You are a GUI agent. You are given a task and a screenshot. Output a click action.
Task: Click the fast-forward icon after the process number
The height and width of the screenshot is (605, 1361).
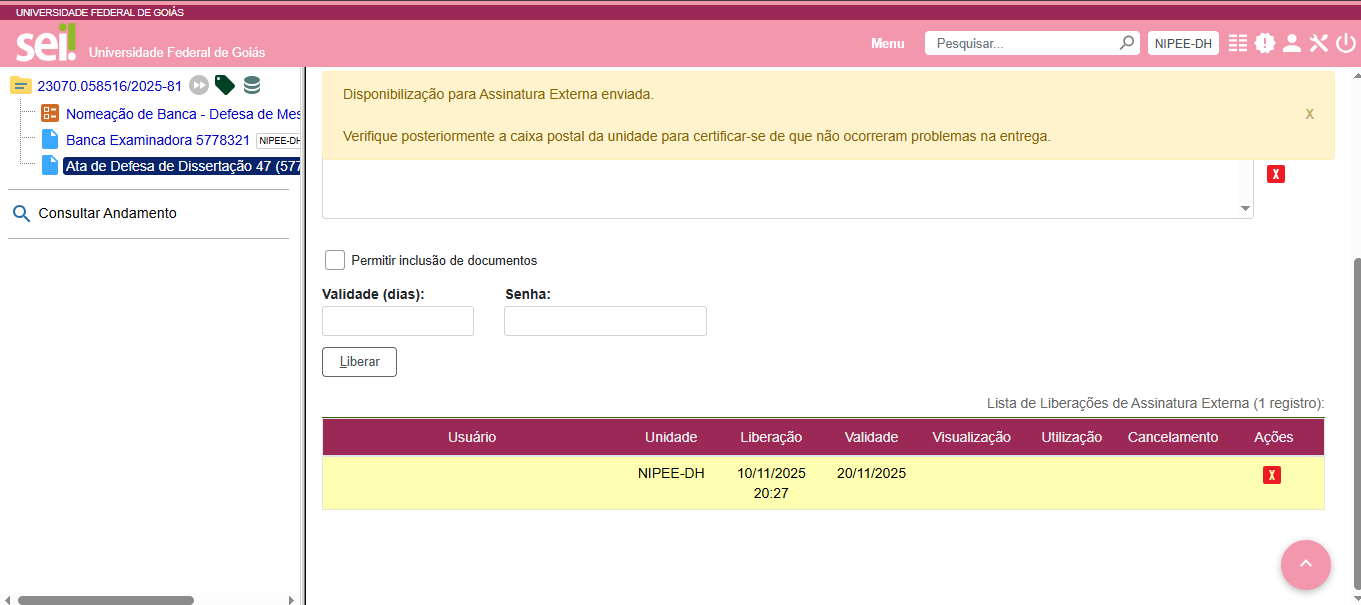(198, 85)
